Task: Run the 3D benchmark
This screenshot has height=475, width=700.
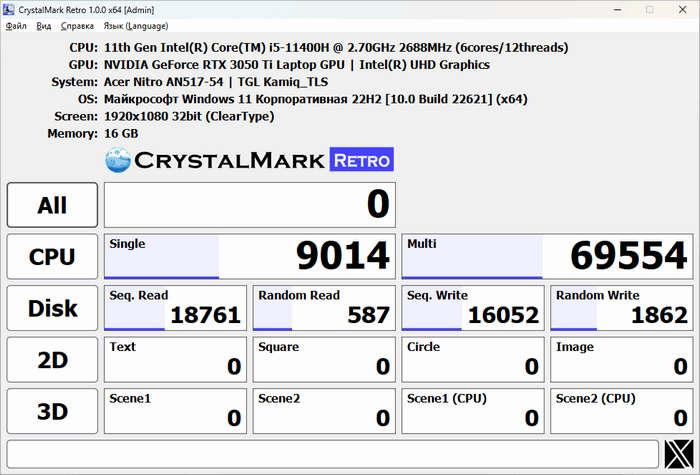Action: click(52, 411)
